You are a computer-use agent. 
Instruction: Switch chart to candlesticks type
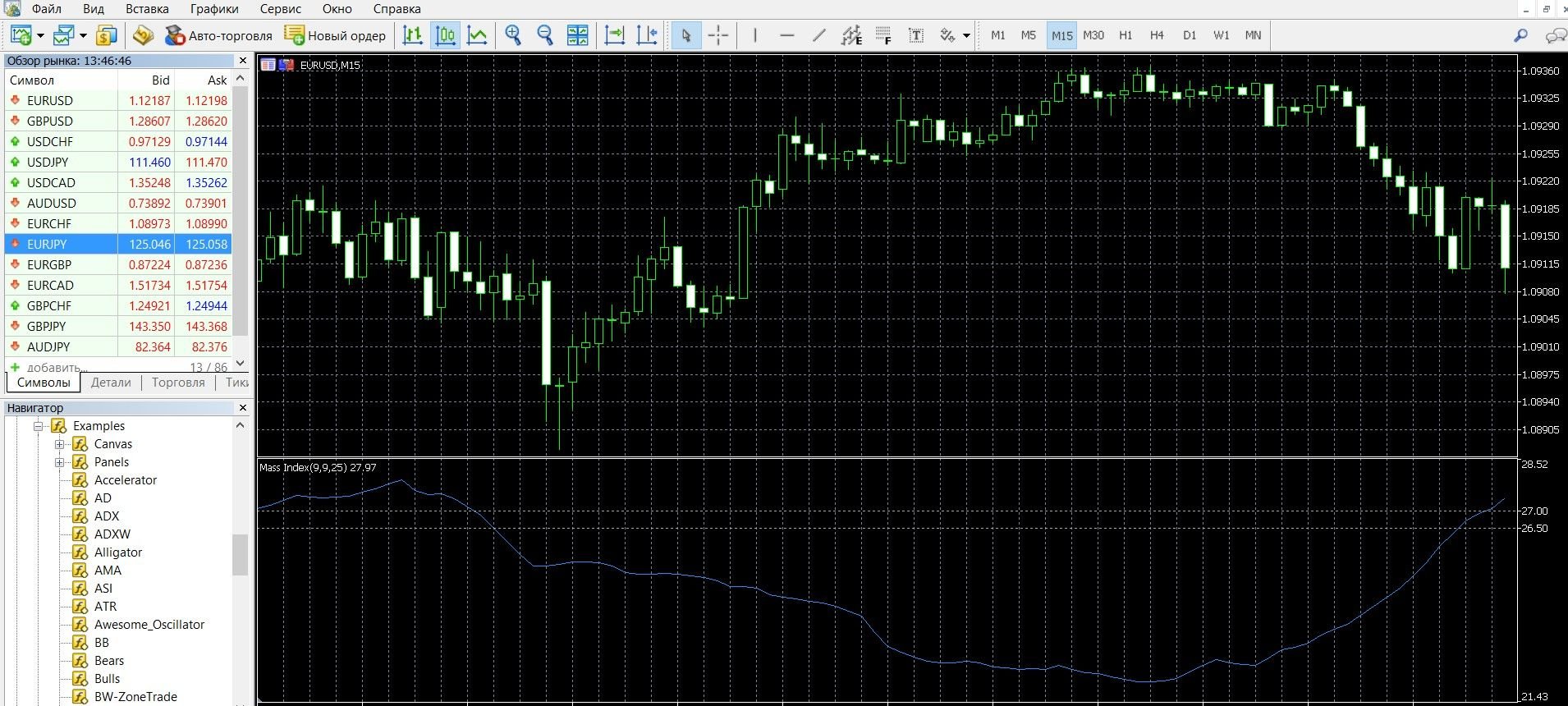445,35
